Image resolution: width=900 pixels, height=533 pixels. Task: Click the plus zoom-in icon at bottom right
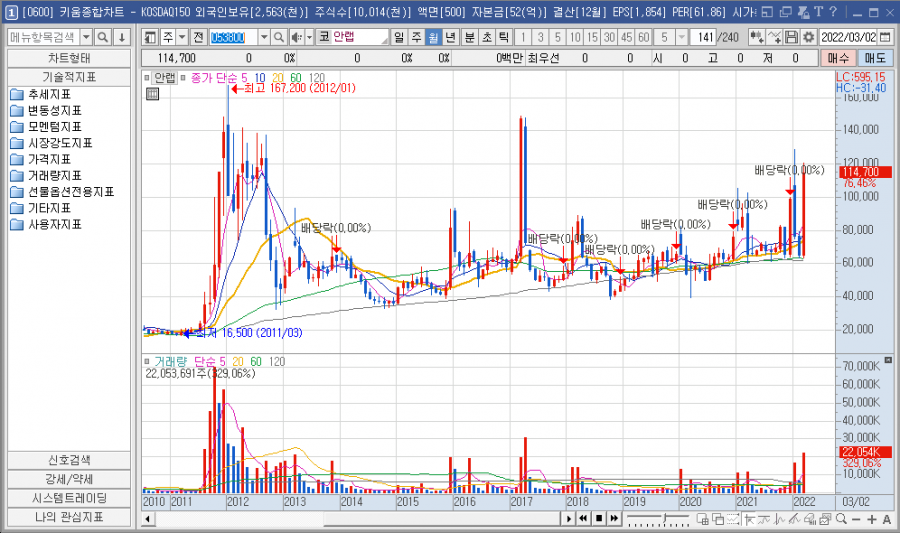click(872, 519)
